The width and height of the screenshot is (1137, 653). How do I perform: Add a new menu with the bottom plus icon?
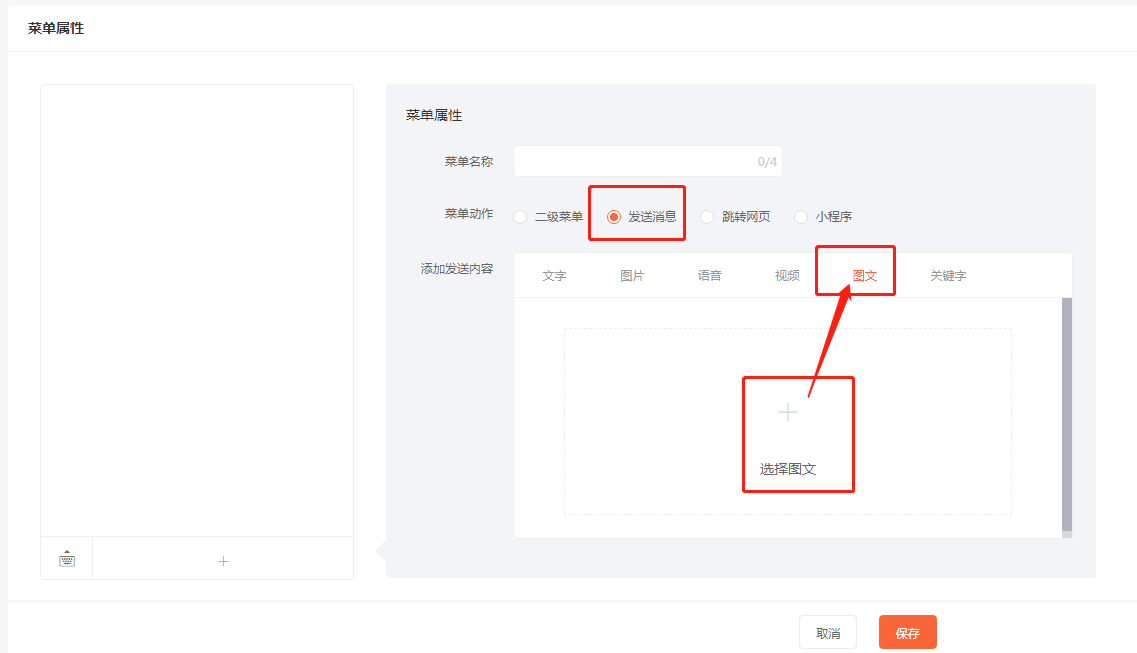click(223, 561)
